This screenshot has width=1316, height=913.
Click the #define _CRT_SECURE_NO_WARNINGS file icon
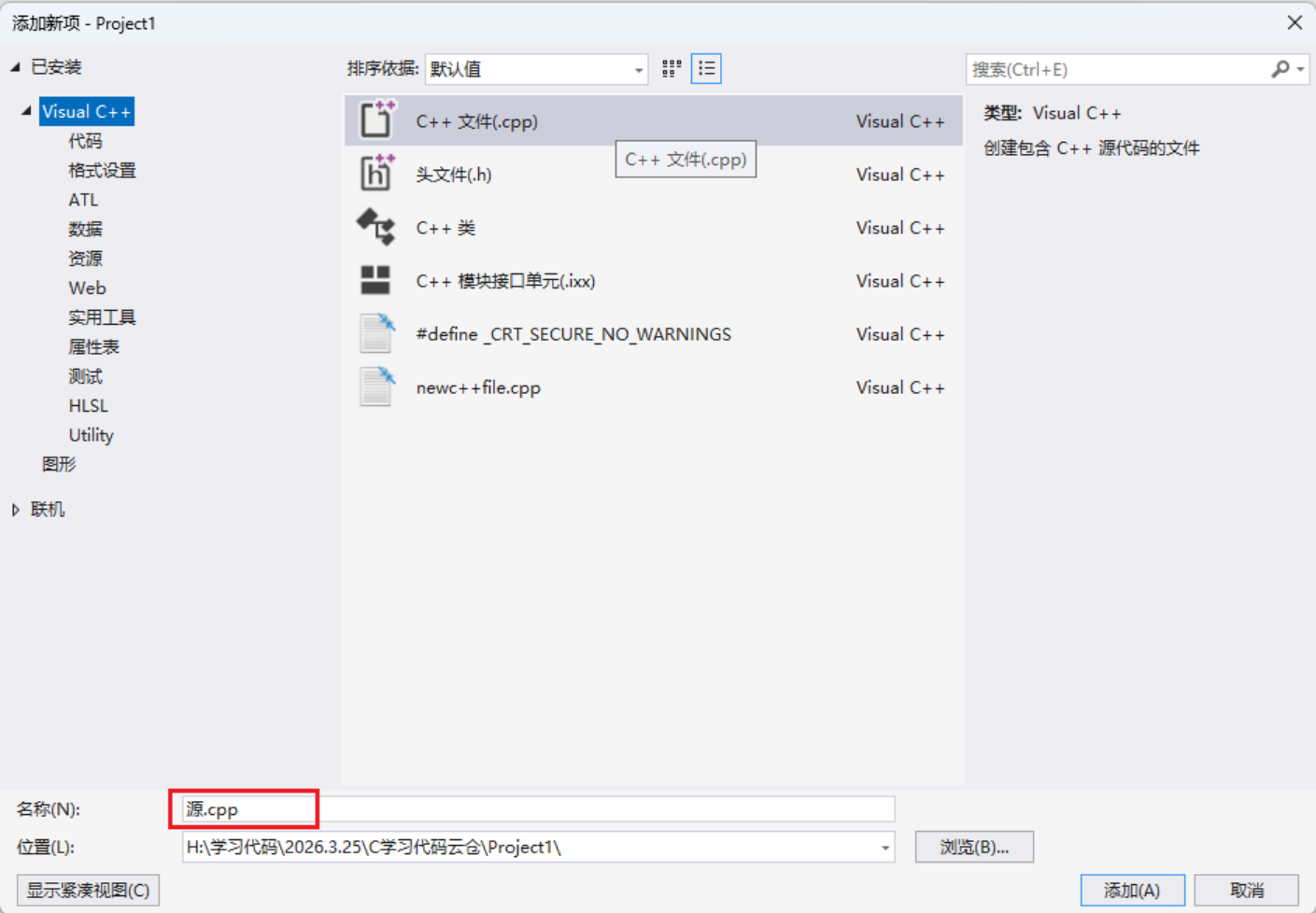(x=377, y=333)
